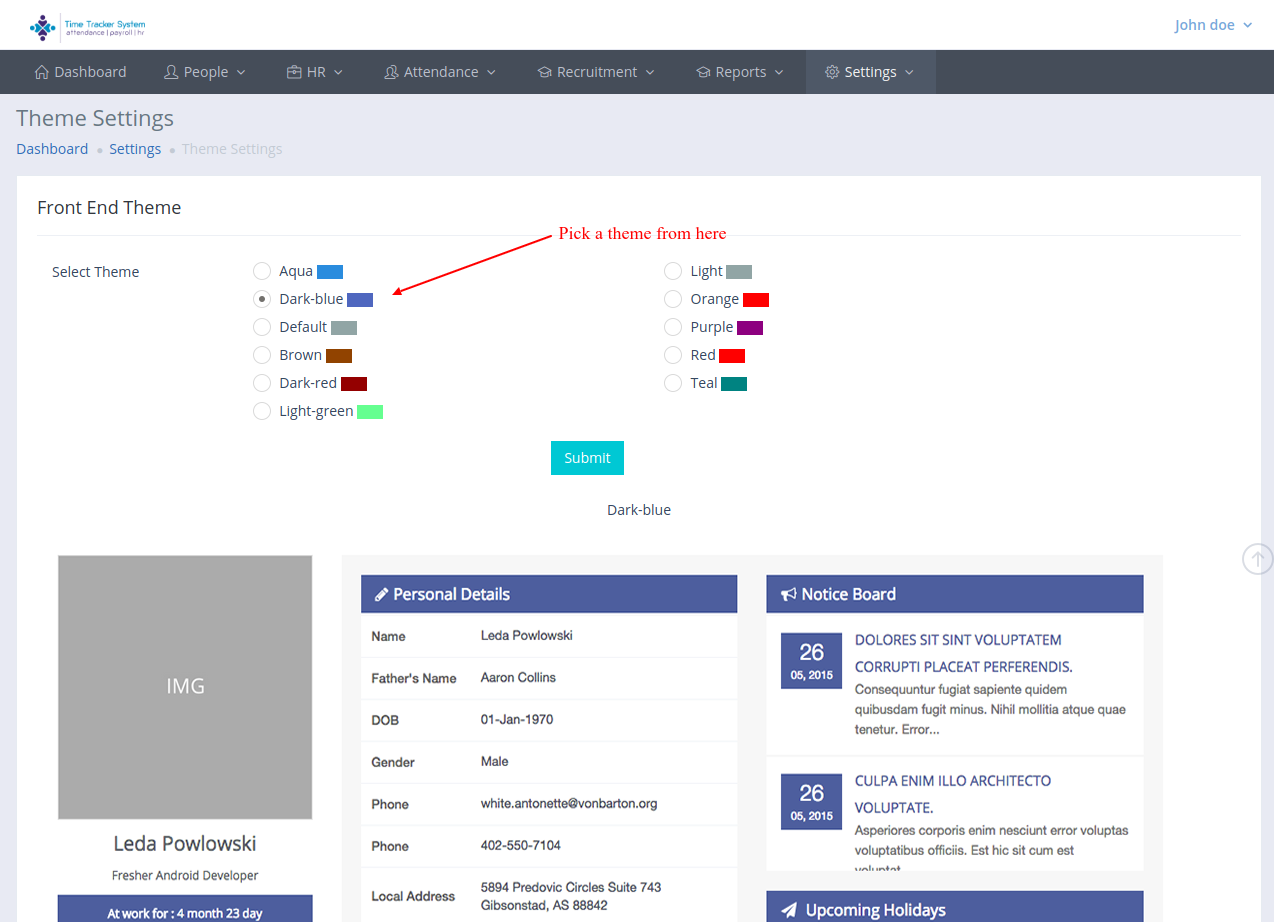Click the scroll-to-top arrow icon
This screenshot has height=922, width=1274.
[x=1257, y=559]
